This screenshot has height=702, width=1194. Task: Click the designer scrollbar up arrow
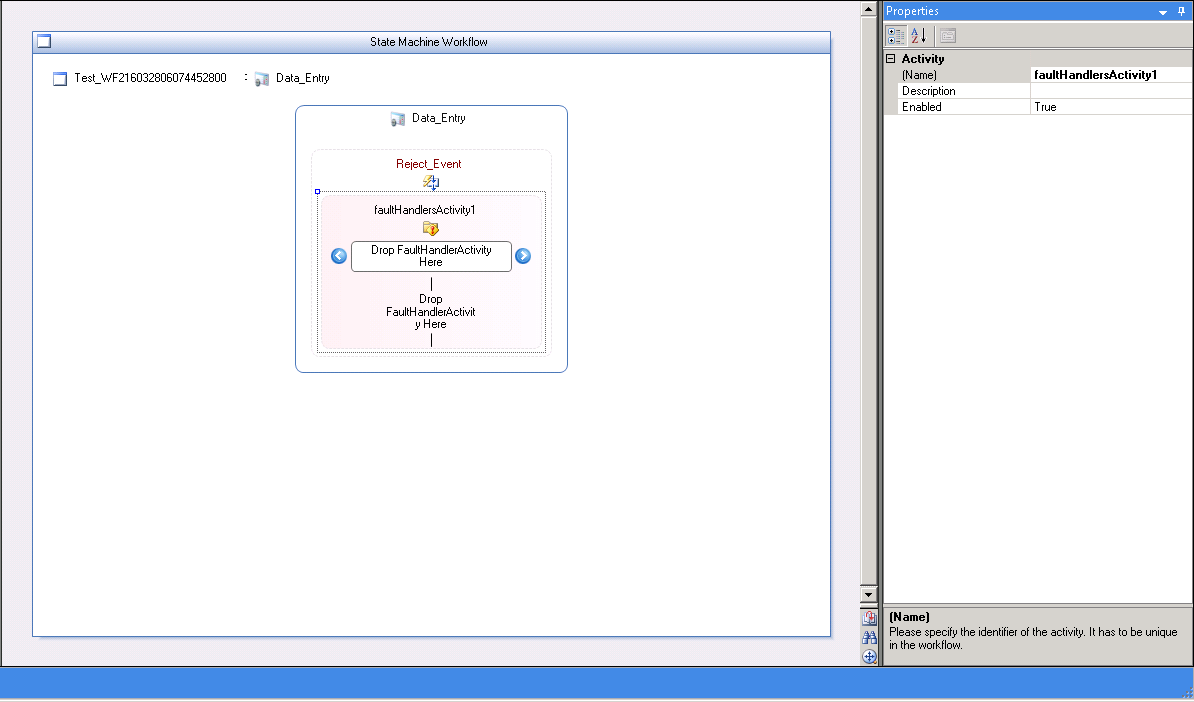(868, 9)
